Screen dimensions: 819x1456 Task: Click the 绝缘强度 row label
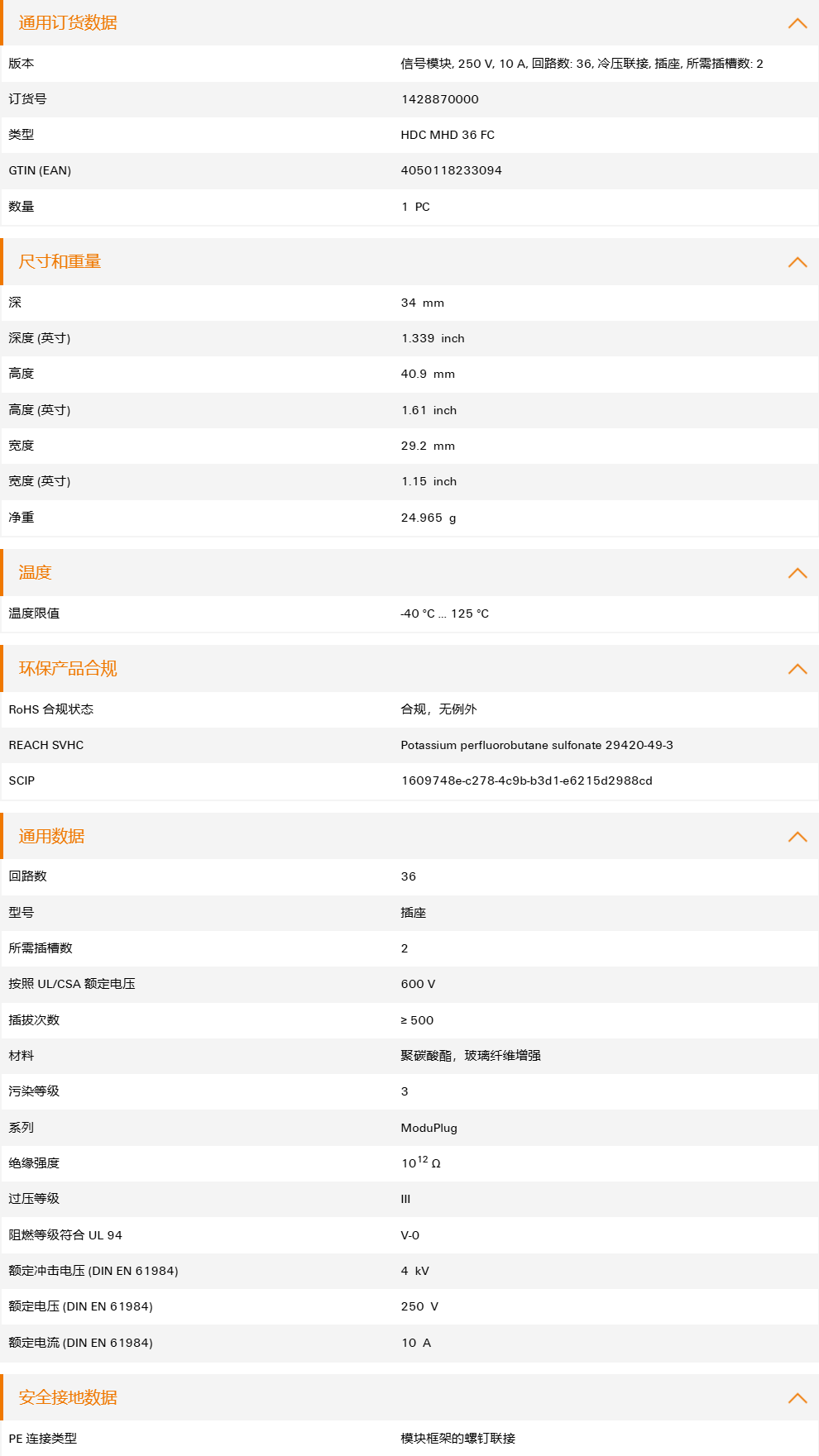34,1163
